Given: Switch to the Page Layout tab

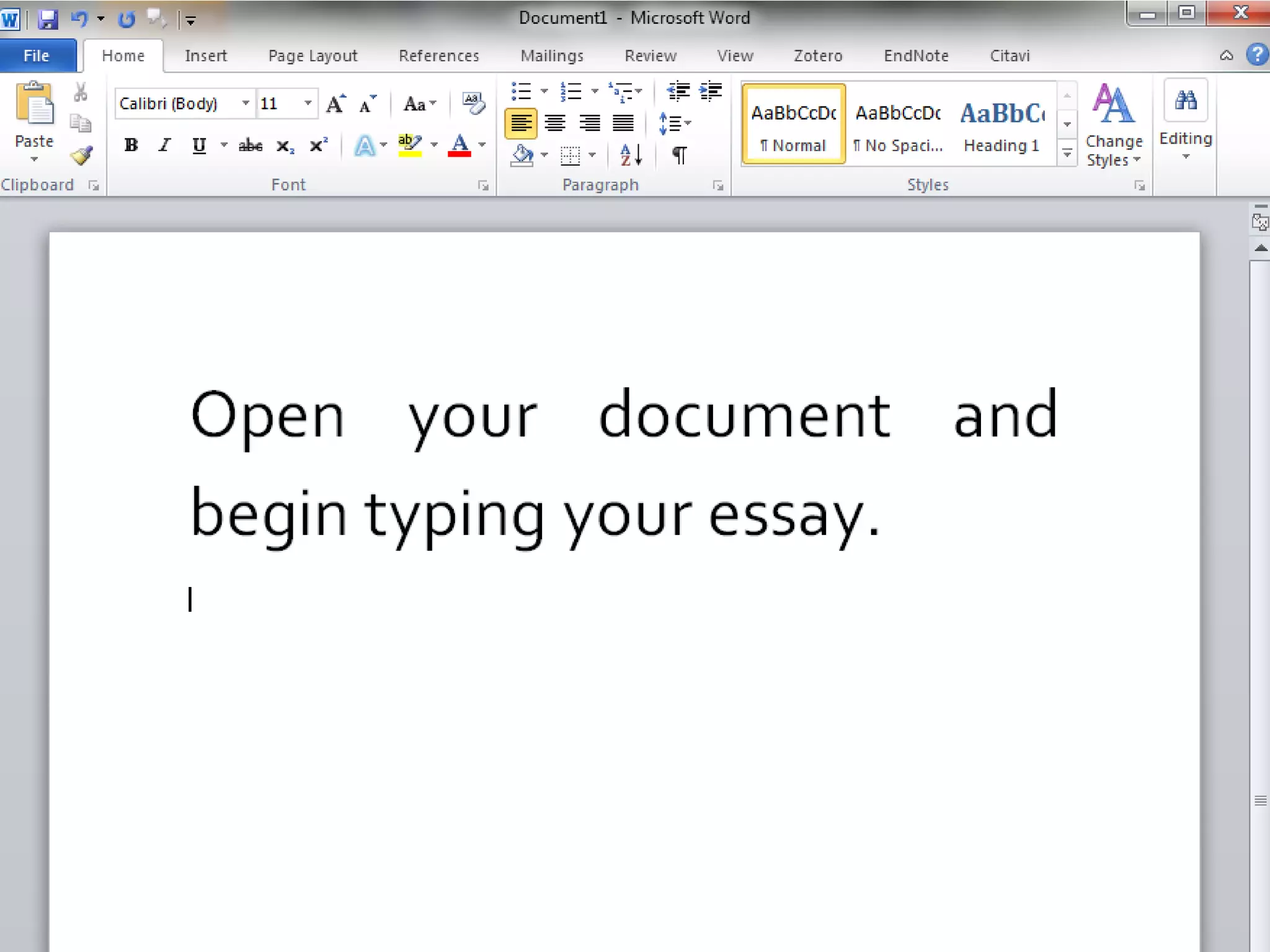Looking at the screenshot, I should click(313, 56).
